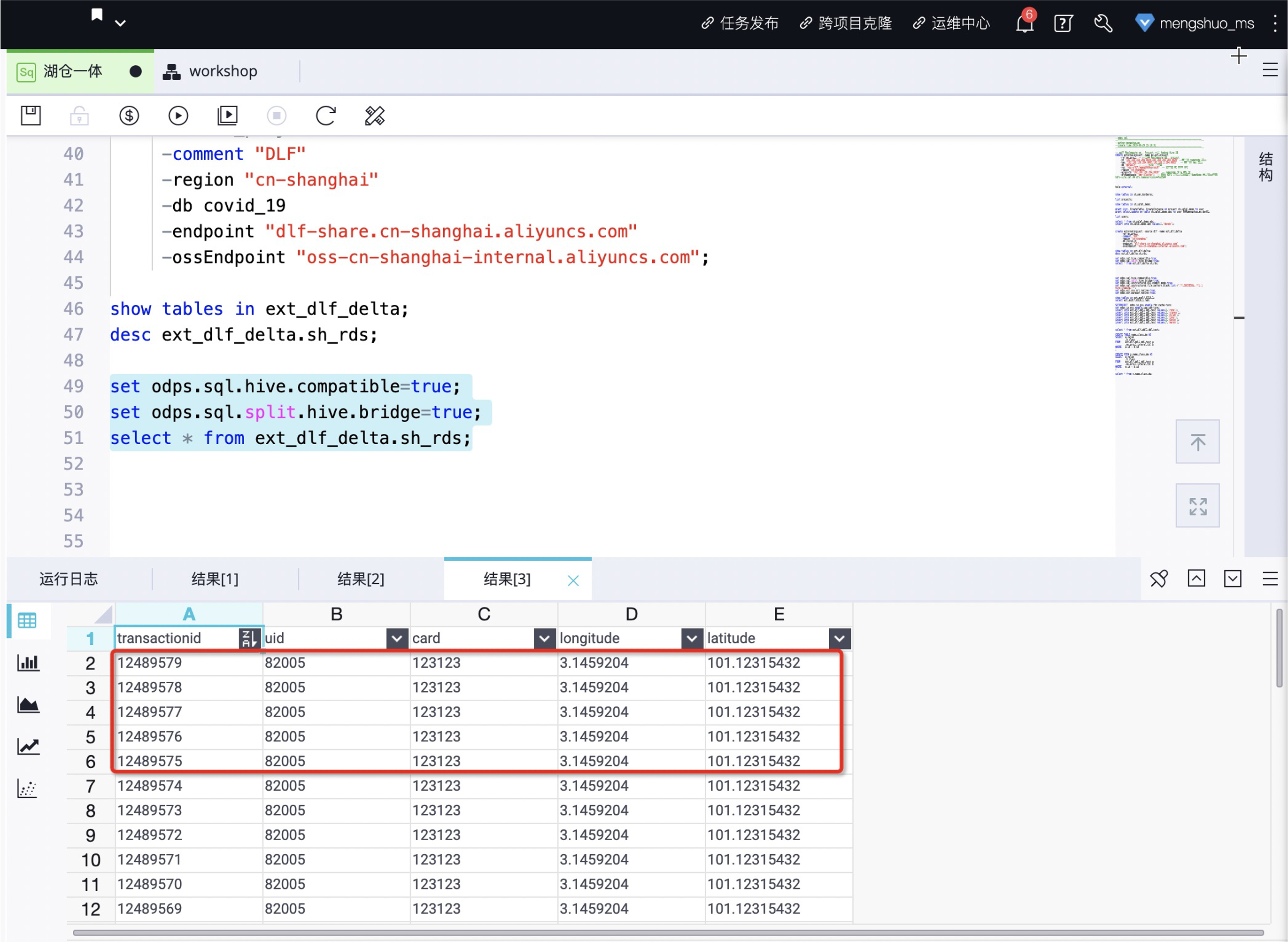Open the help question mark icon

[1064, 23]
